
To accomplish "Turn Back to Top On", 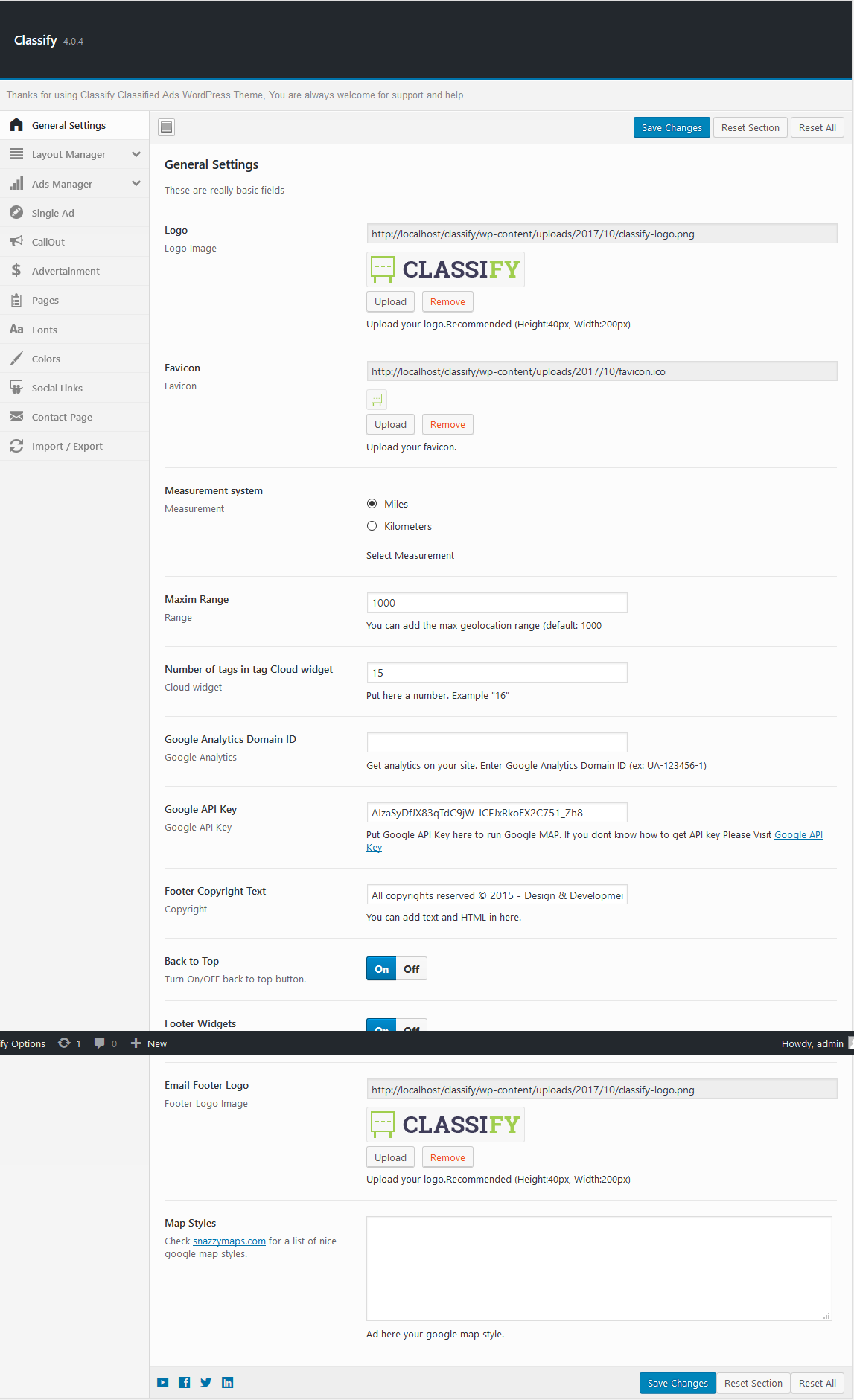I will coord(381,968).
